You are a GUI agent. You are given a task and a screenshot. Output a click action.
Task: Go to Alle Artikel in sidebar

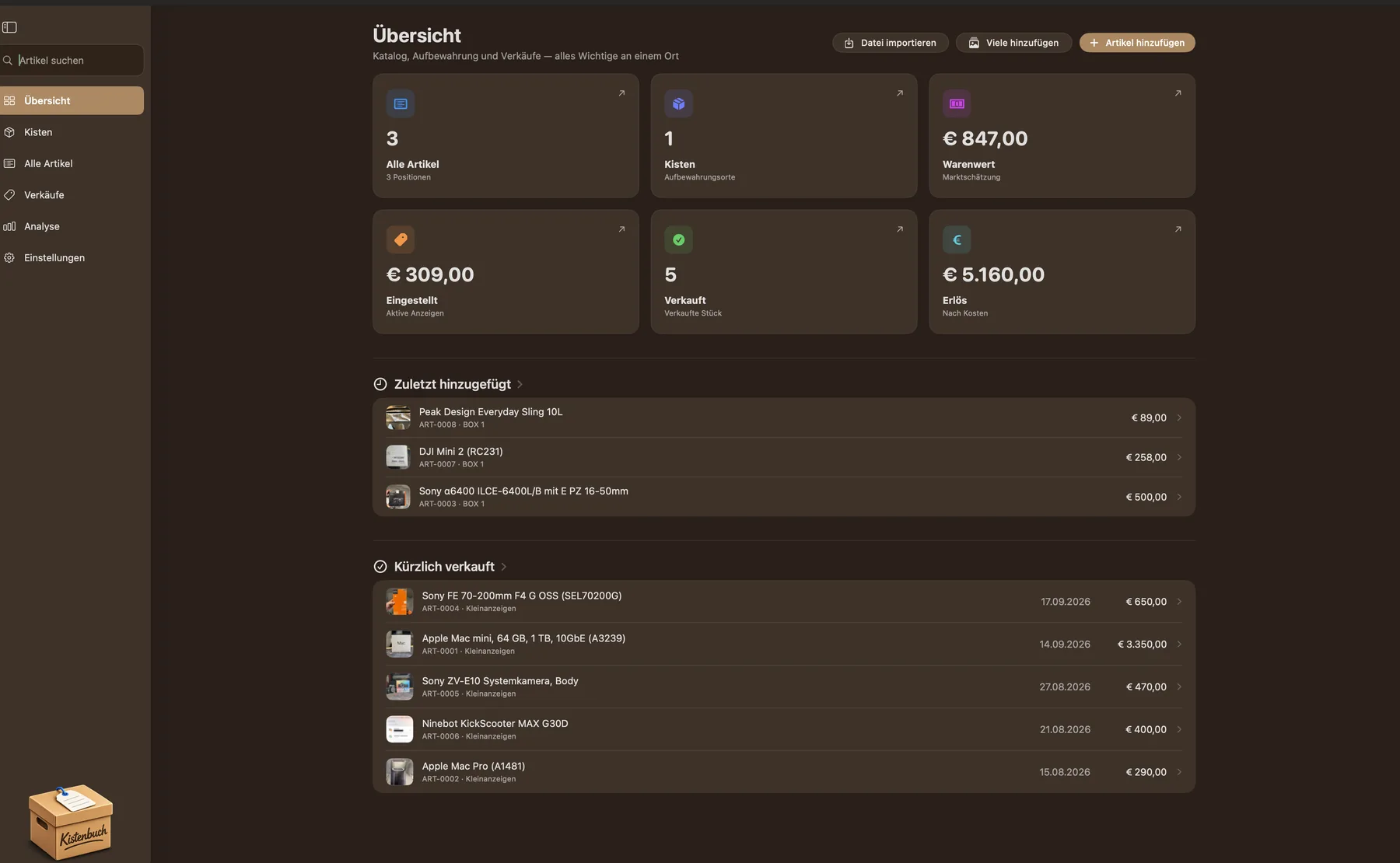click(x=72, y=163)
